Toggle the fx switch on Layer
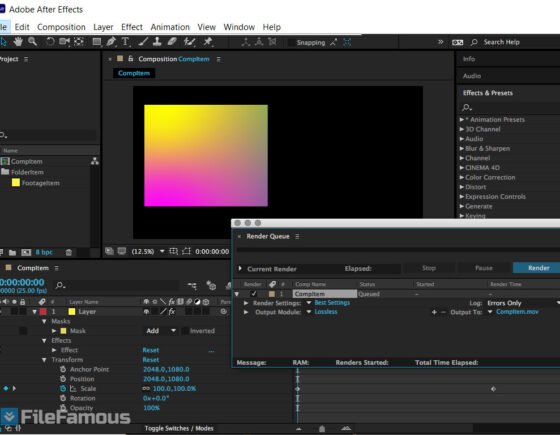The width and height of the screenshot is (560, 435). (172, 311)
